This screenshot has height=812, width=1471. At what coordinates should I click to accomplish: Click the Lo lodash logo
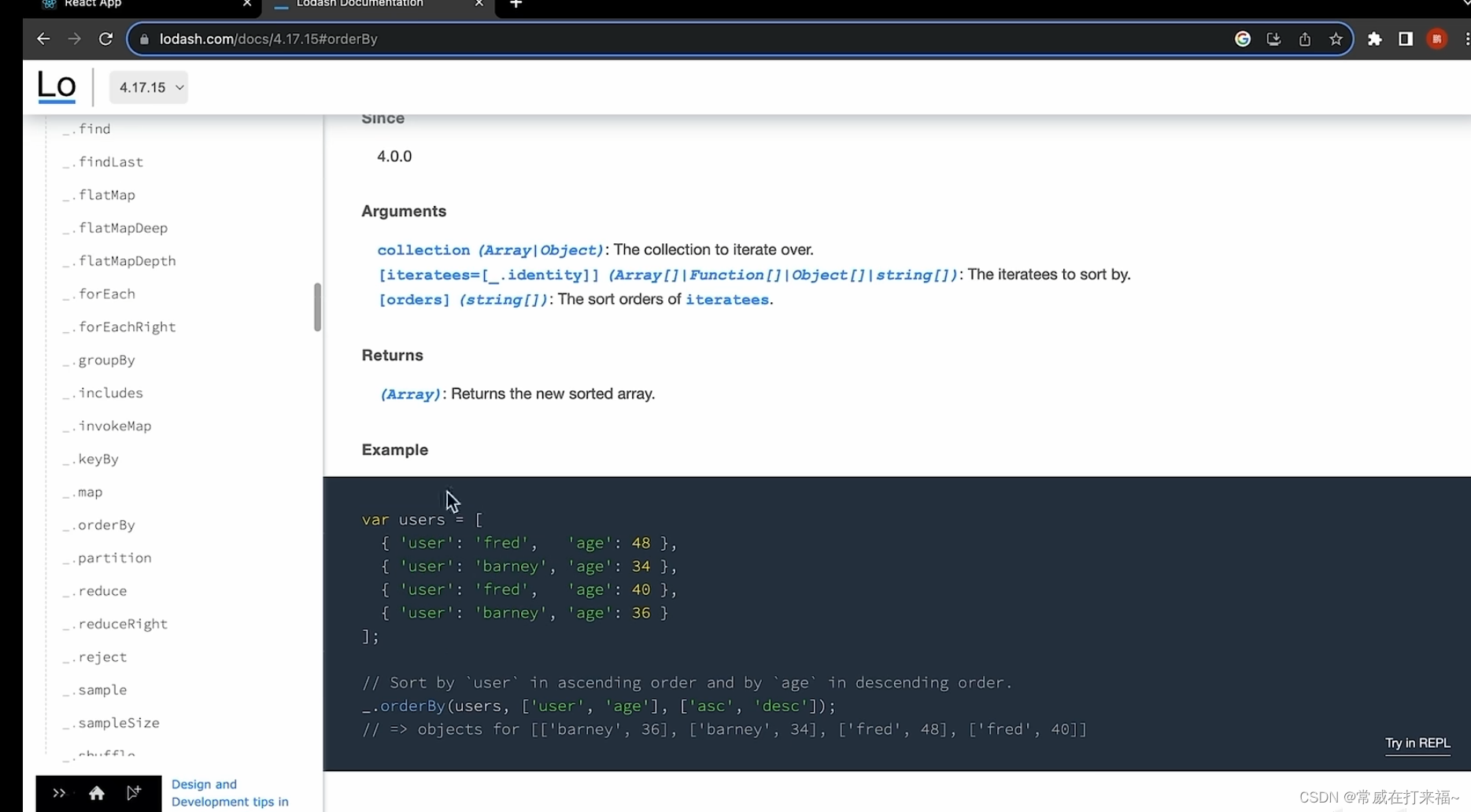57,86
